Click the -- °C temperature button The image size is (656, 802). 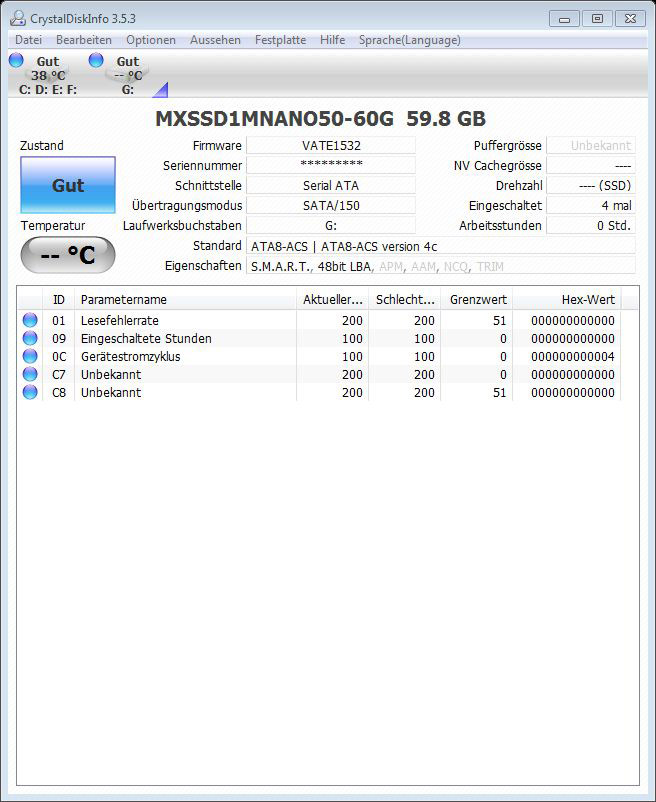pos(68,255)
